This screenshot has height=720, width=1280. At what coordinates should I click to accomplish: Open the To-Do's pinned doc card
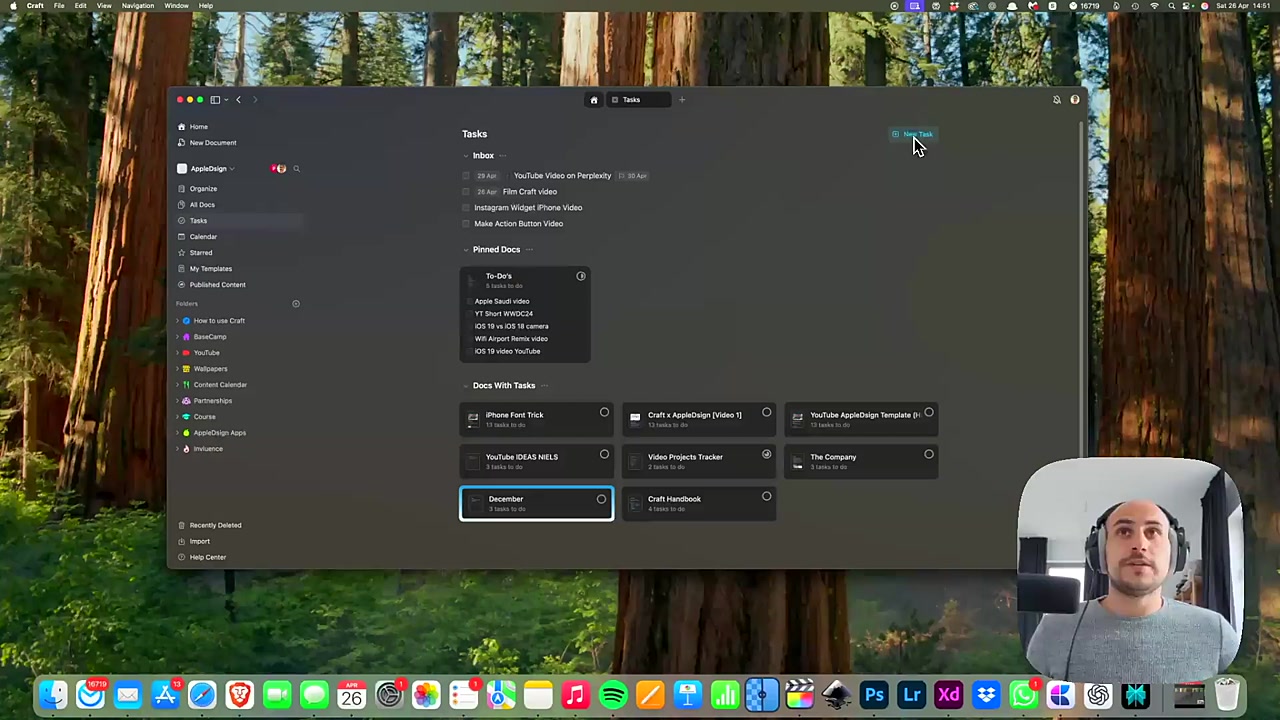click(x=525, y=314)
